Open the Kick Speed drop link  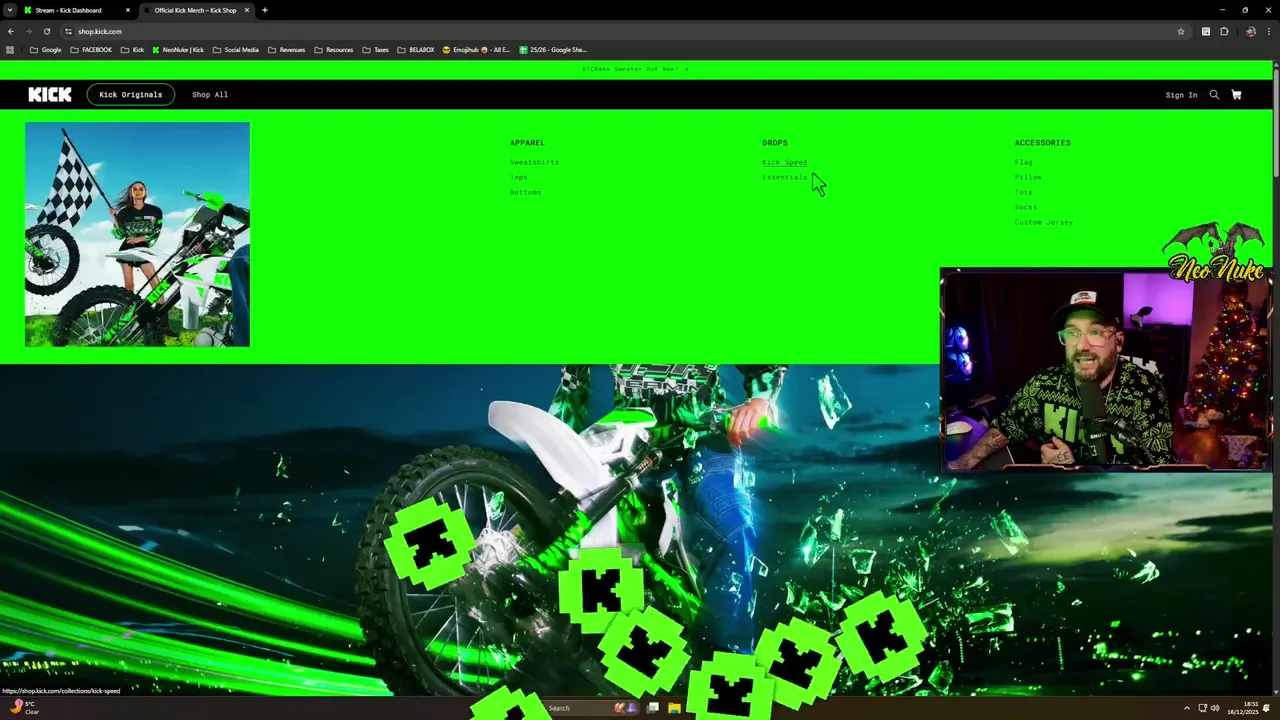point(784,162)
